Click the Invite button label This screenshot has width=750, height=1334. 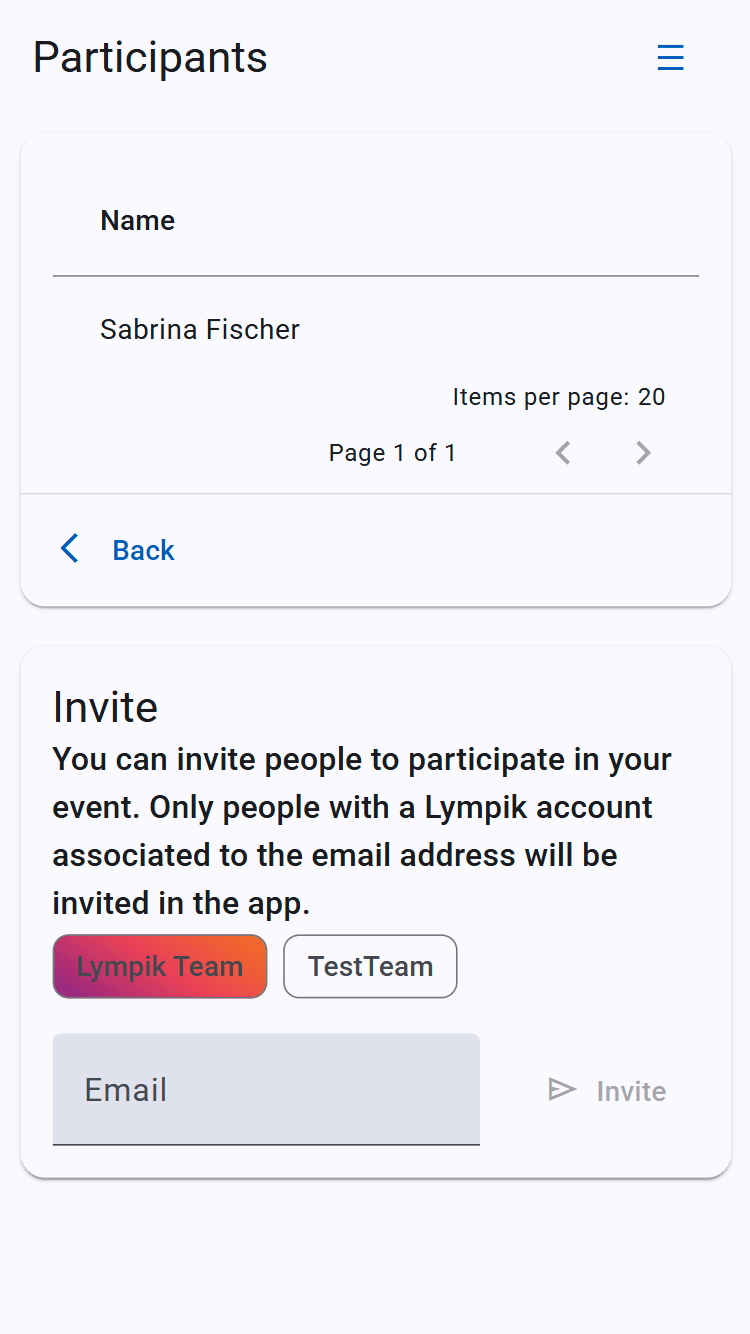pyautogui.click(x=631, y=1091)
